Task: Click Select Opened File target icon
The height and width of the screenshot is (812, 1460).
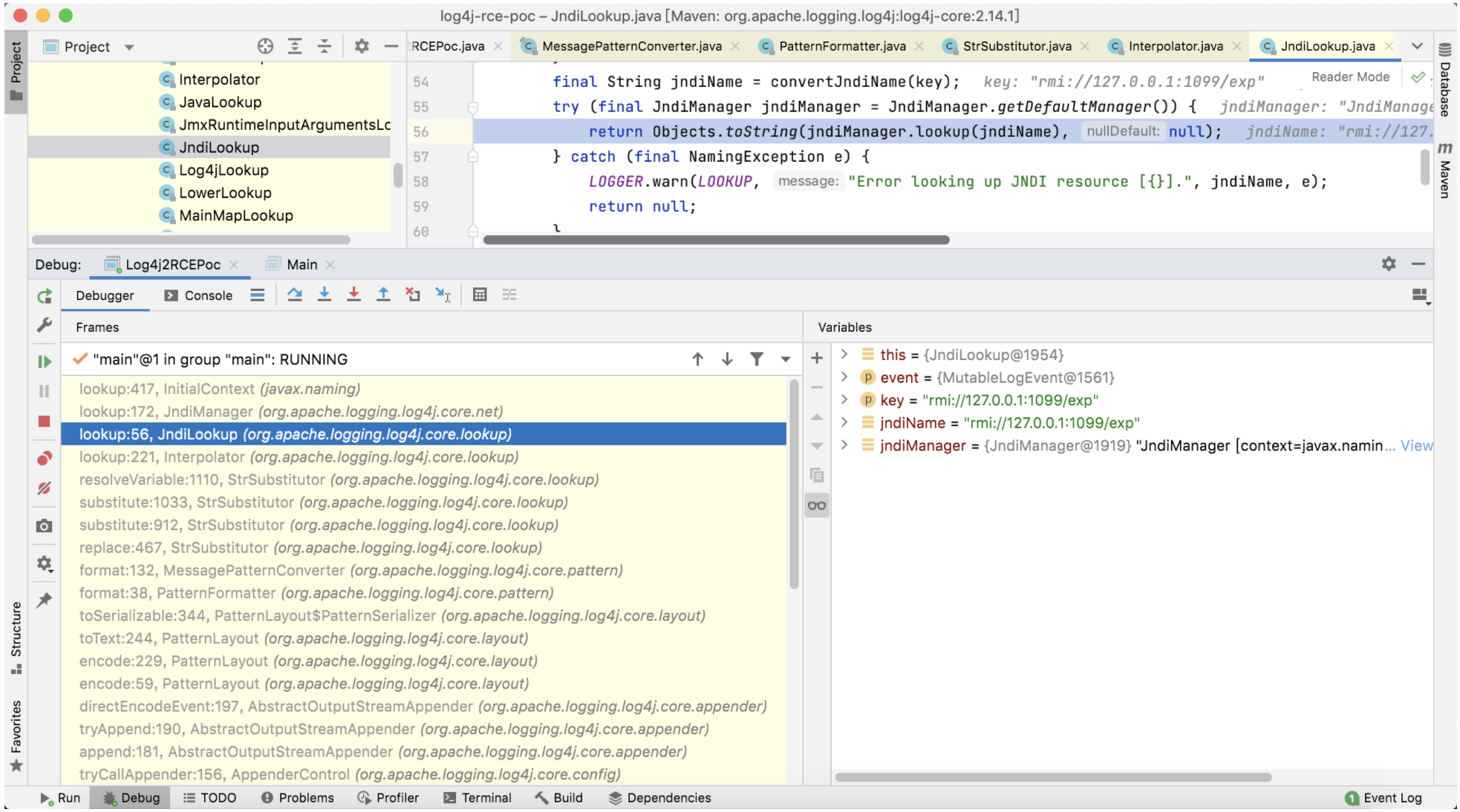Action: point(265,46)
